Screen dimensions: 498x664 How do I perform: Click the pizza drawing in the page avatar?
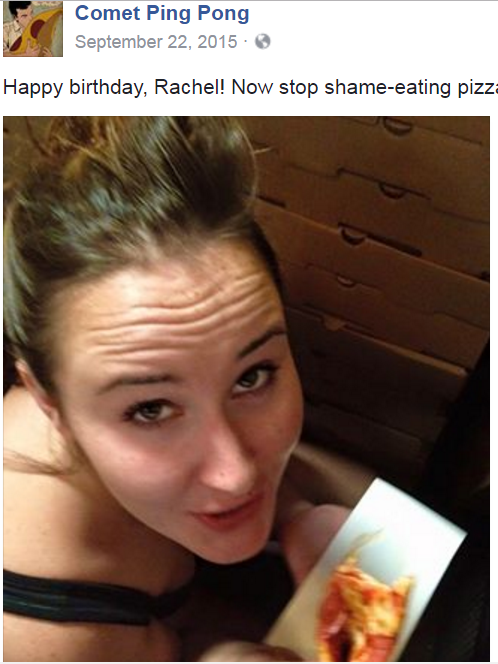pos(44,32)
